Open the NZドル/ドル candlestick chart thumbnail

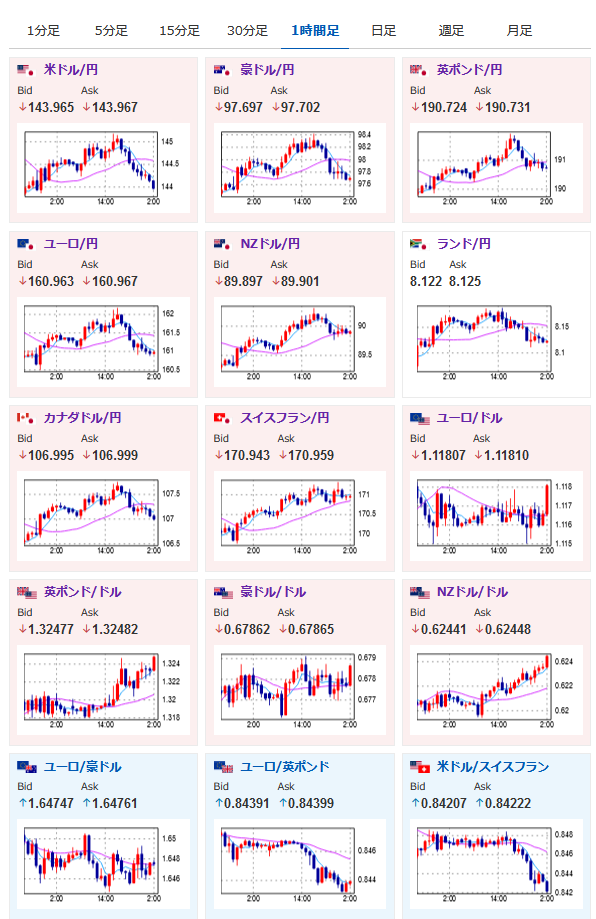click(x=496, y=690)
